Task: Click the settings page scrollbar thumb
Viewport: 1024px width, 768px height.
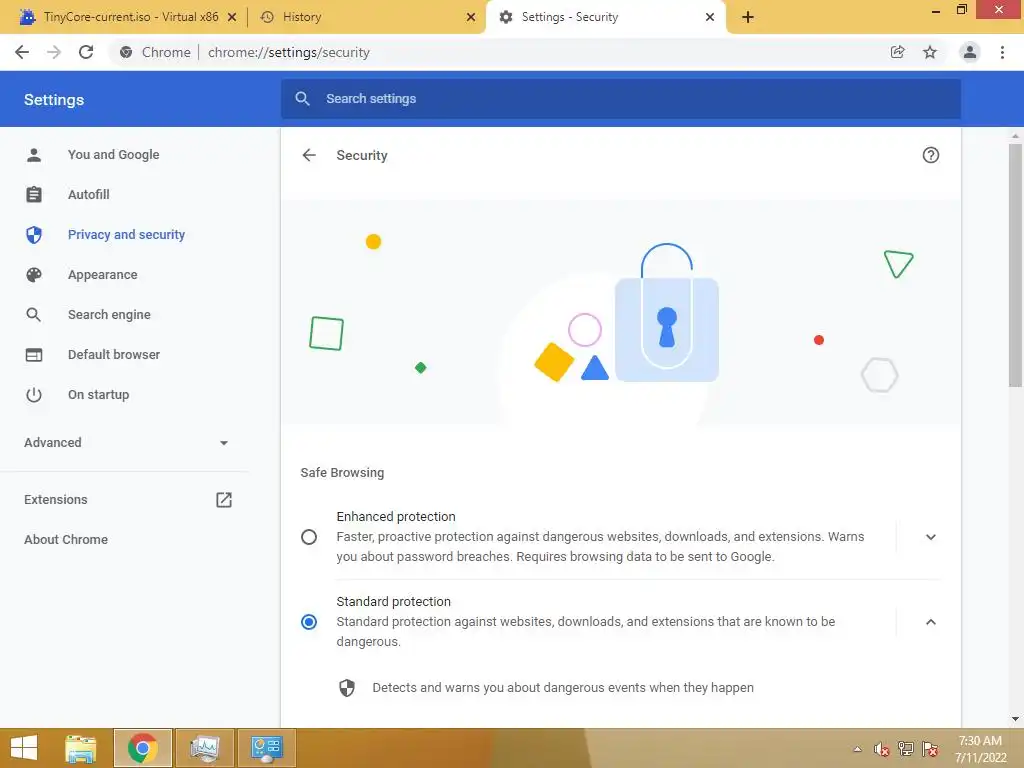Action: coord(1015,264)
